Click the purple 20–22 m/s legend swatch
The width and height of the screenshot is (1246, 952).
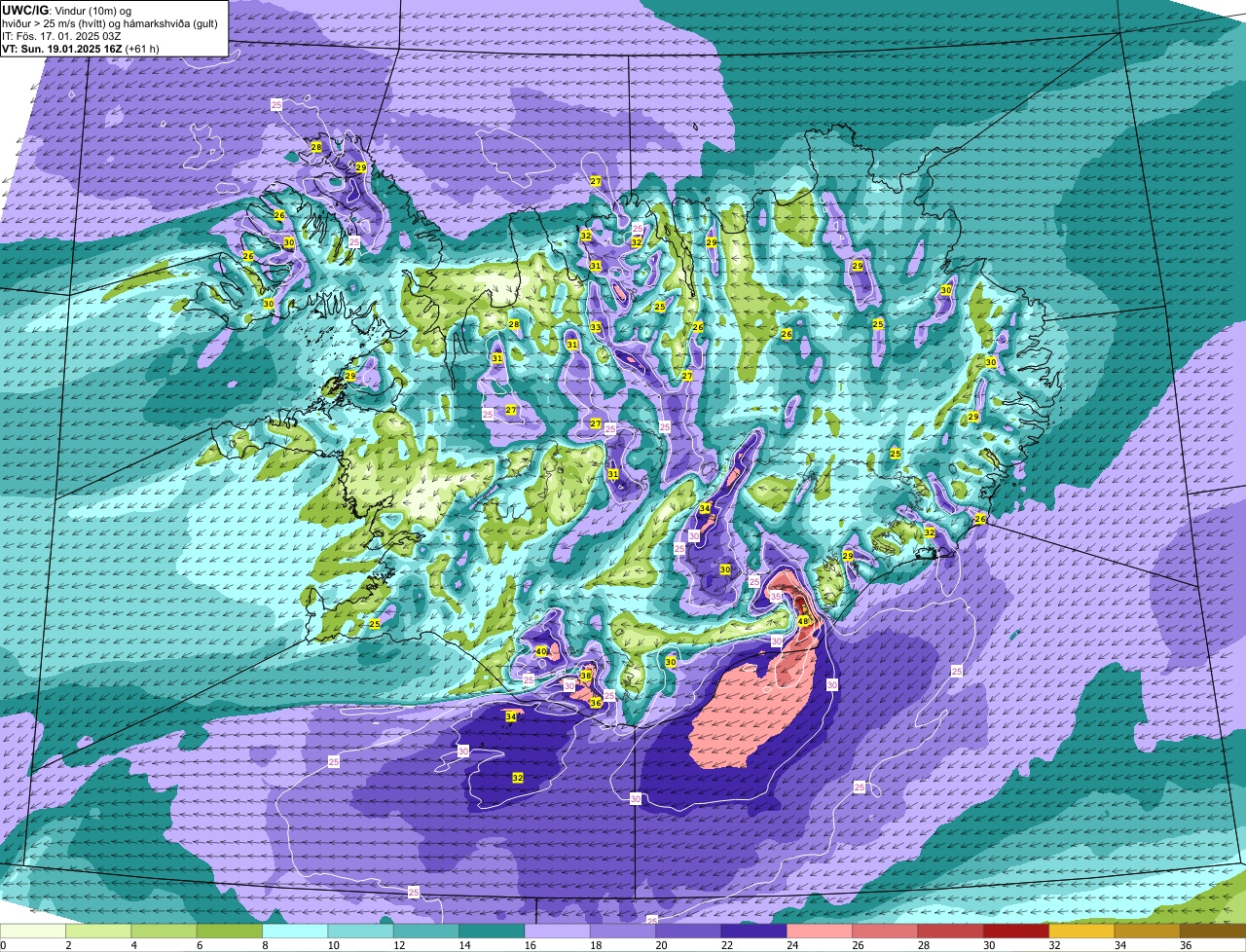[x=688, y=932]
